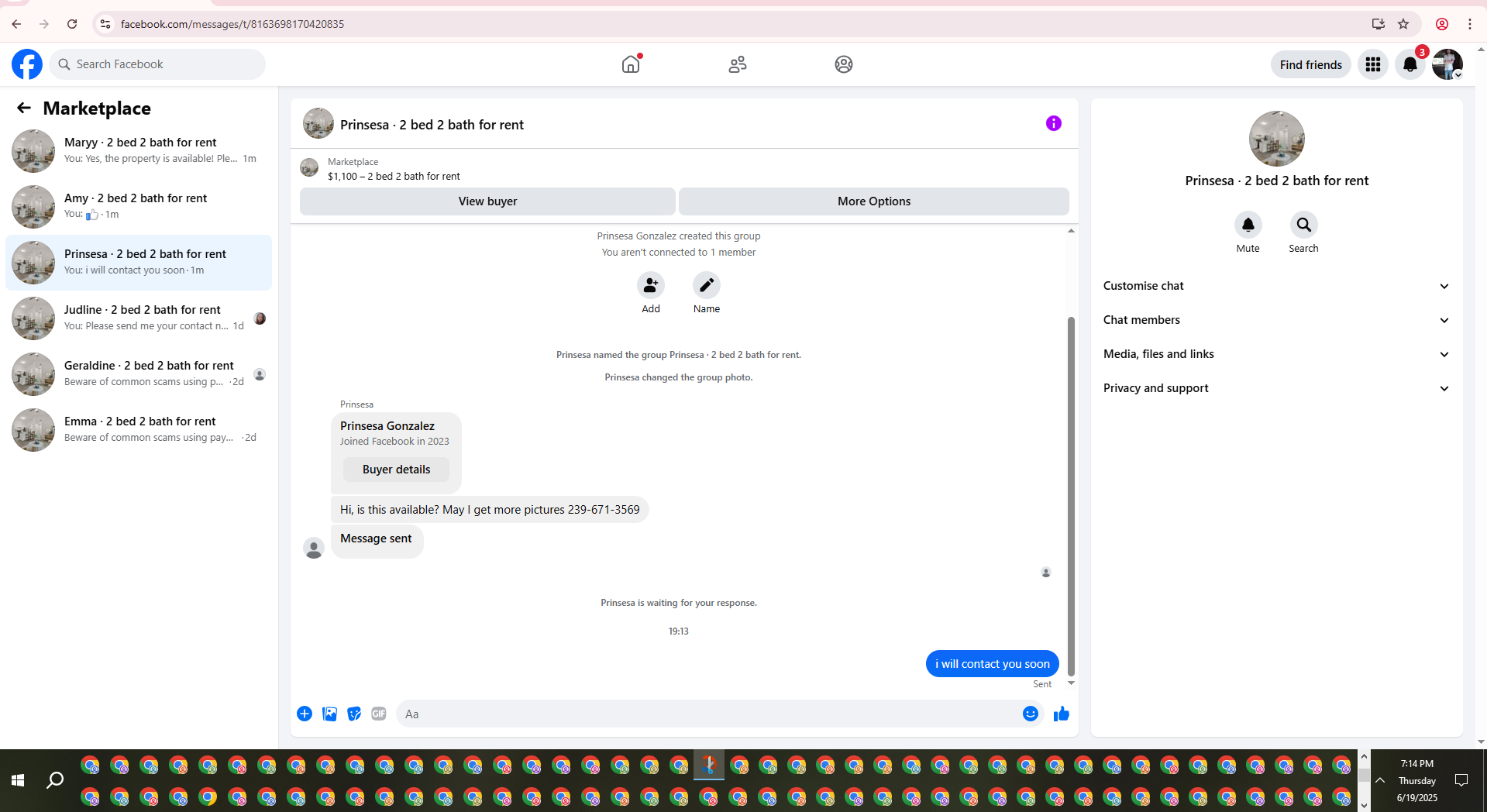Click the More Options button
Image resolution: width=1487 pixels, height=812 pixels.
click(874, 201)
